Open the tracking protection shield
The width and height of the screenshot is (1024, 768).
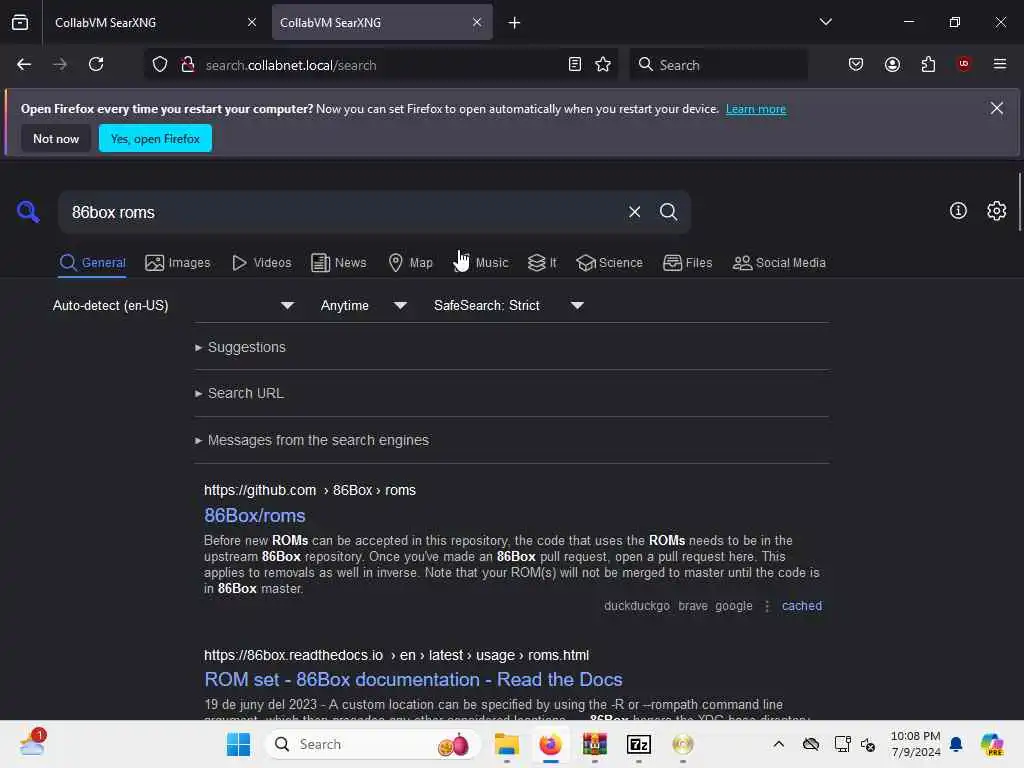click(160, 65)
